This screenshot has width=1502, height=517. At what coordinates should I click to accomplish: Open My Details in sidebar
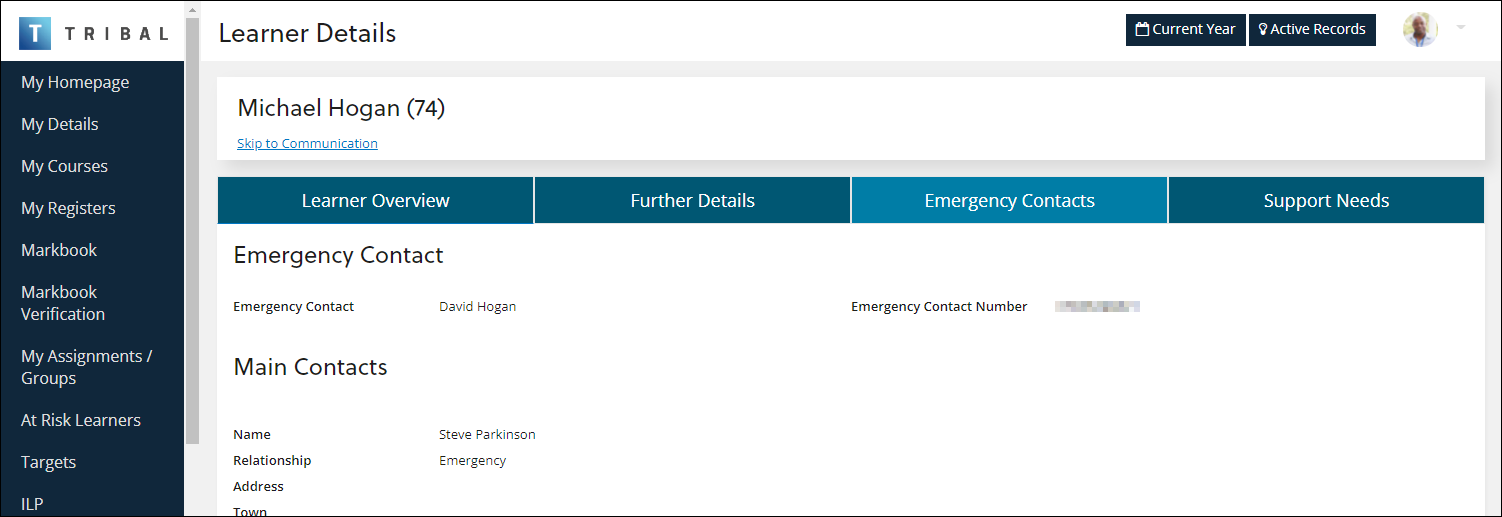(x=60, y=124)
